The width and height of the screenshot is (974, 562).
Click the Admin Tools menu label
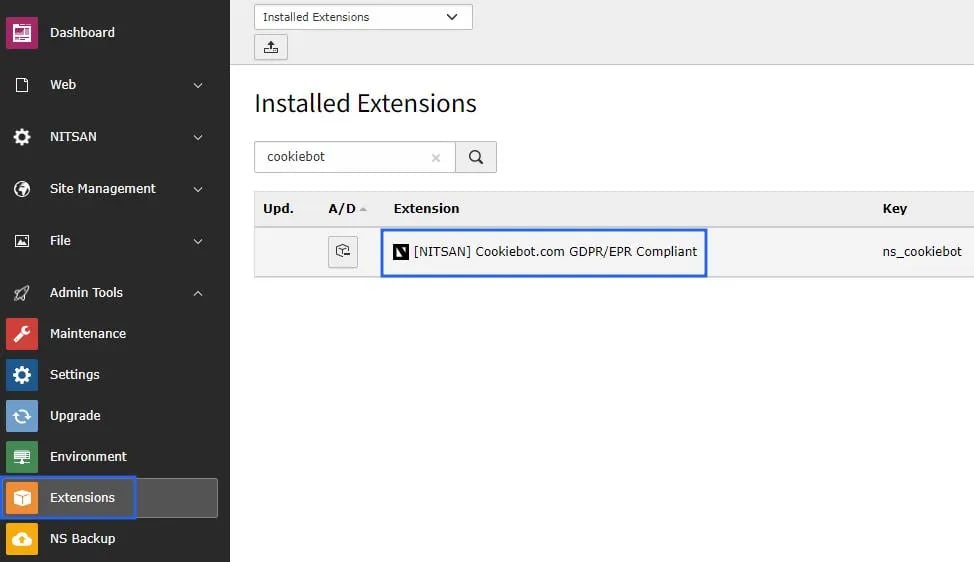(x=86, y=292)
